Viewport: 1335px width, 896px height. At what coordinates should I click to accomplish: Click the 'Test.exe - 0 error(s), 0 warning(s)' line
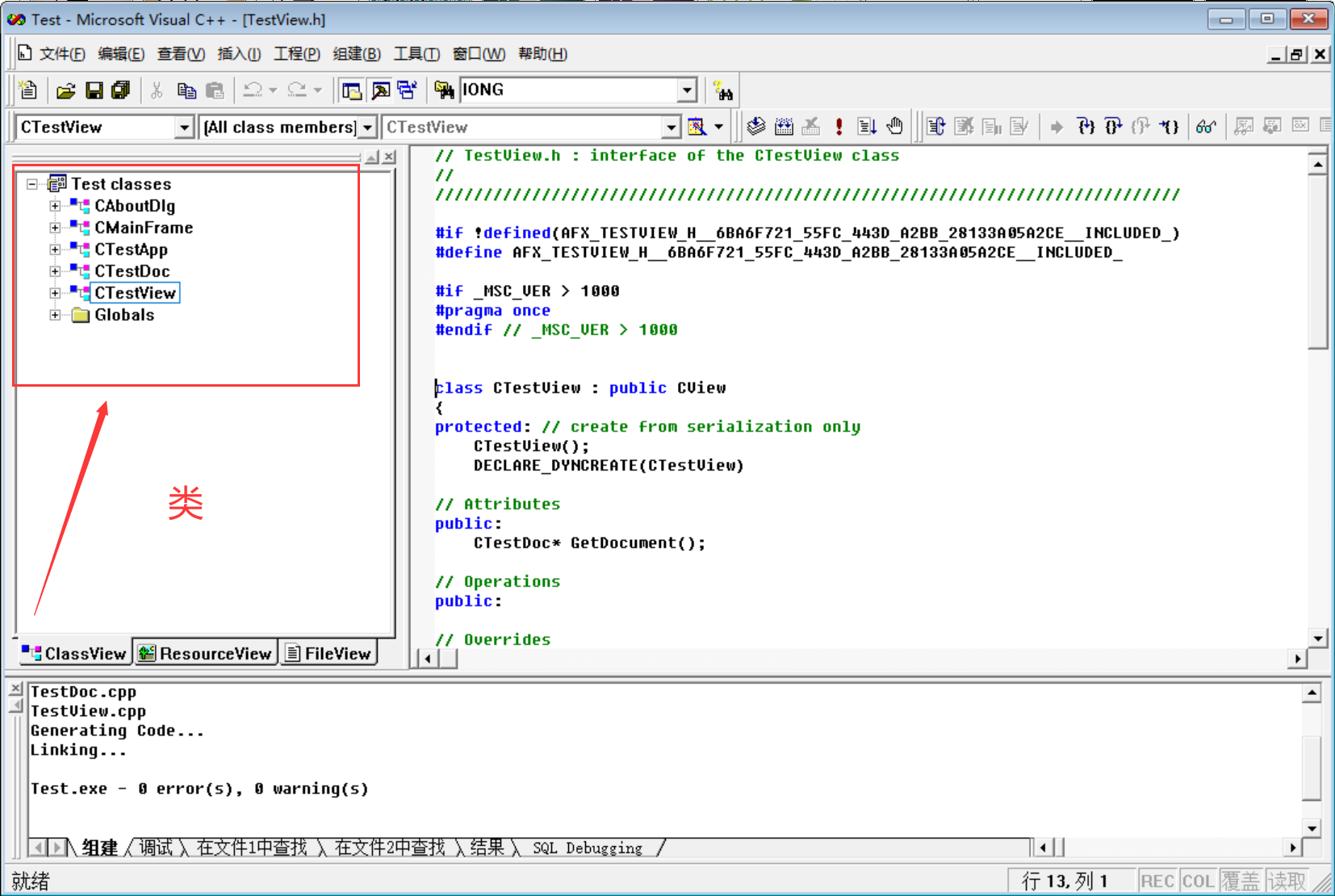tap(199, 789)
